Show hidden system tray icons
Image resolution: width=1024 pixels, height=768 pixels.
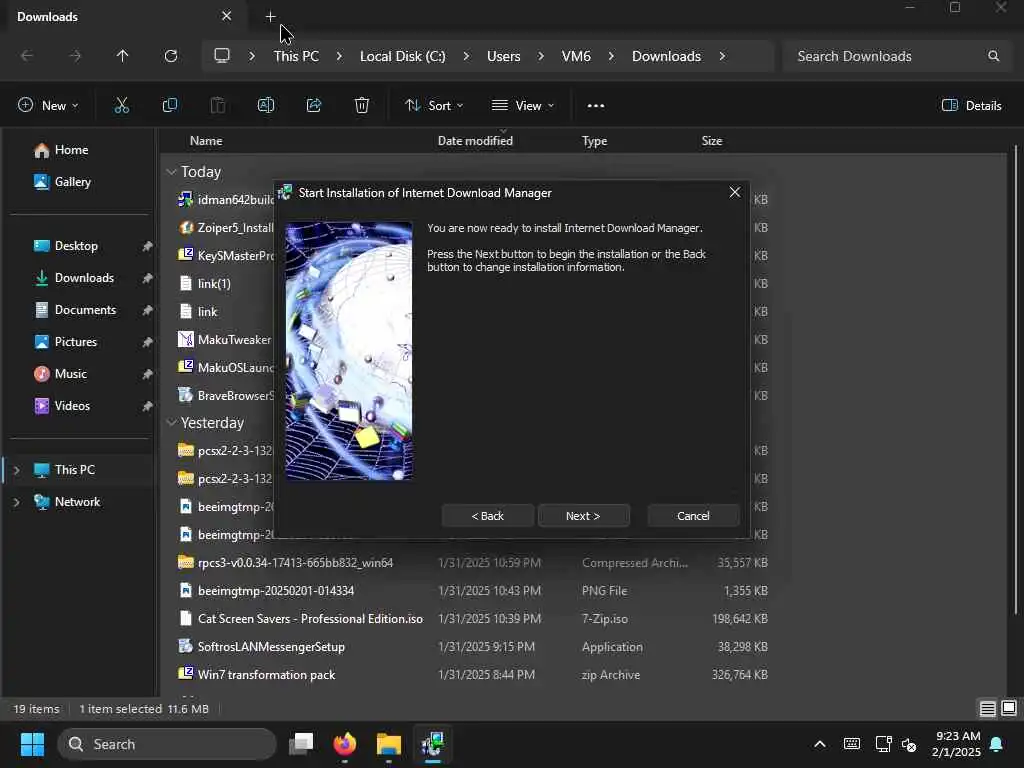(820, 744)
